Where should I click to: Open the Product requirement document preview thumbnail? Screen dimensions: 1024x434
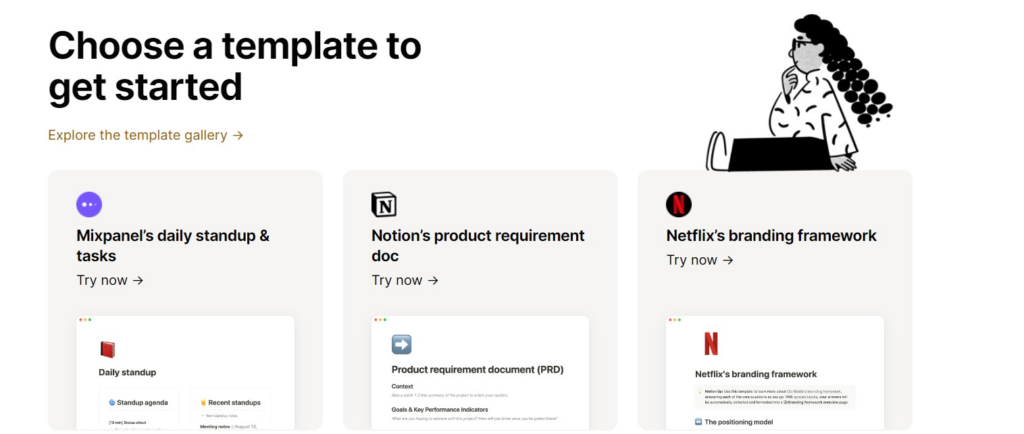coord(480,373)
